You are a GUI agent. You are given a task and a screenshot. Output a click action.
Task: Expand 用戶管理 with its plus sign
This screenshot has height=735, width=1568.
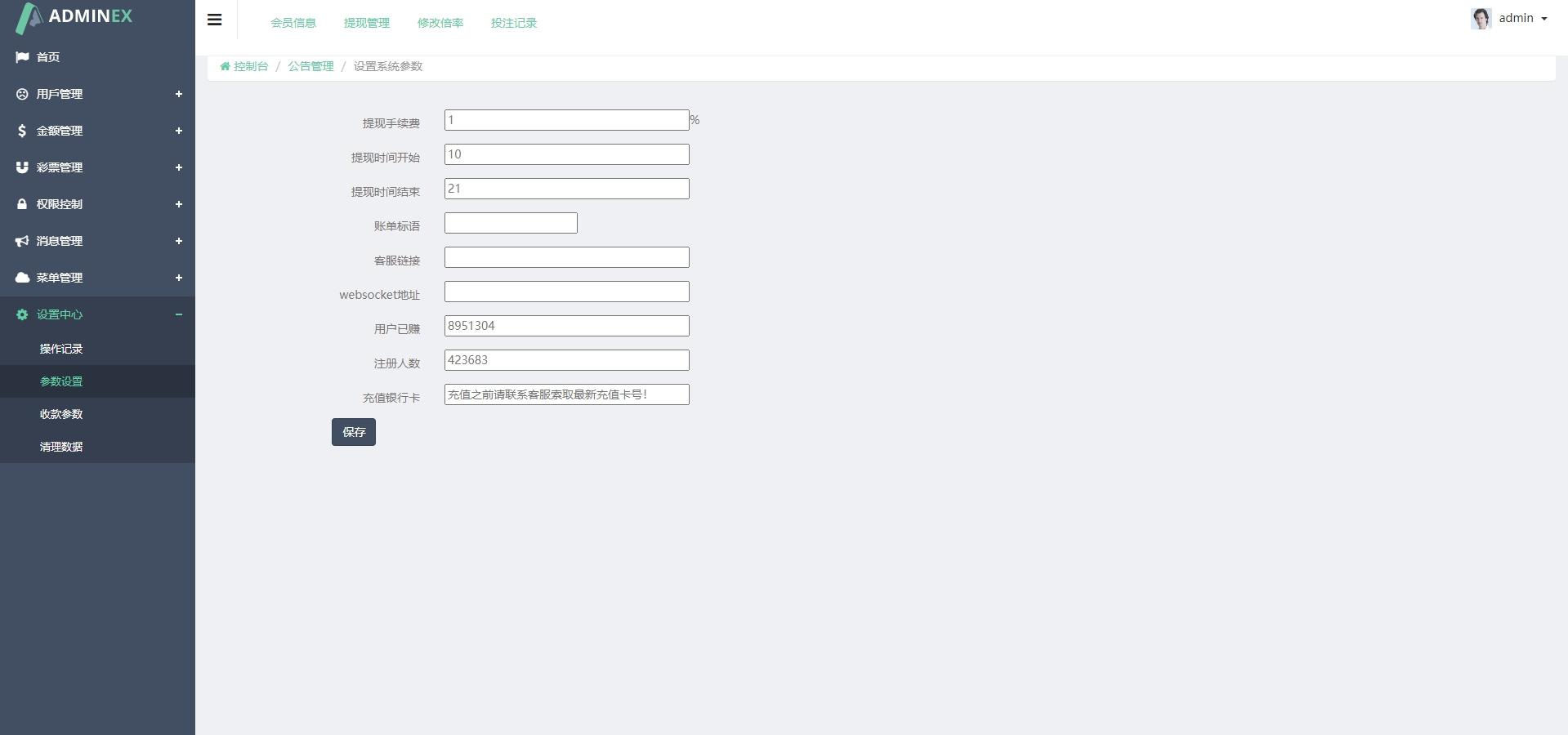tap(178, 94)
